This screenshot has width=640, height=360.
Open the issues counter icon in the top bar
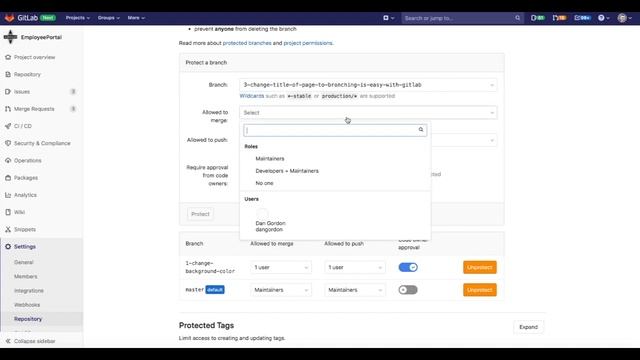pyautogui.click(x=538, y=18)
